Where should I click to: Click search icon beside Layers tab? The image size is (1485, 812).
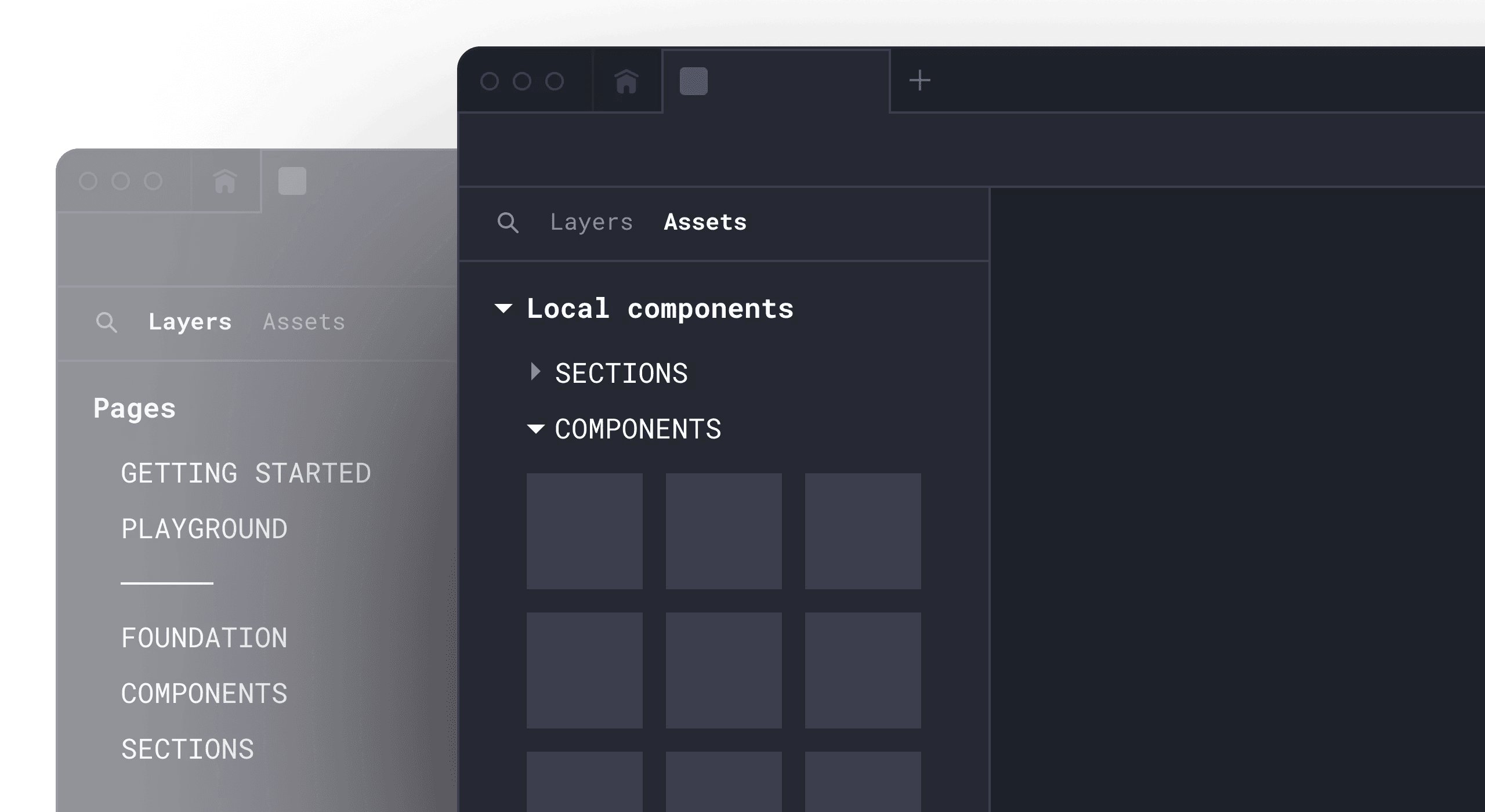pos(106,322)
